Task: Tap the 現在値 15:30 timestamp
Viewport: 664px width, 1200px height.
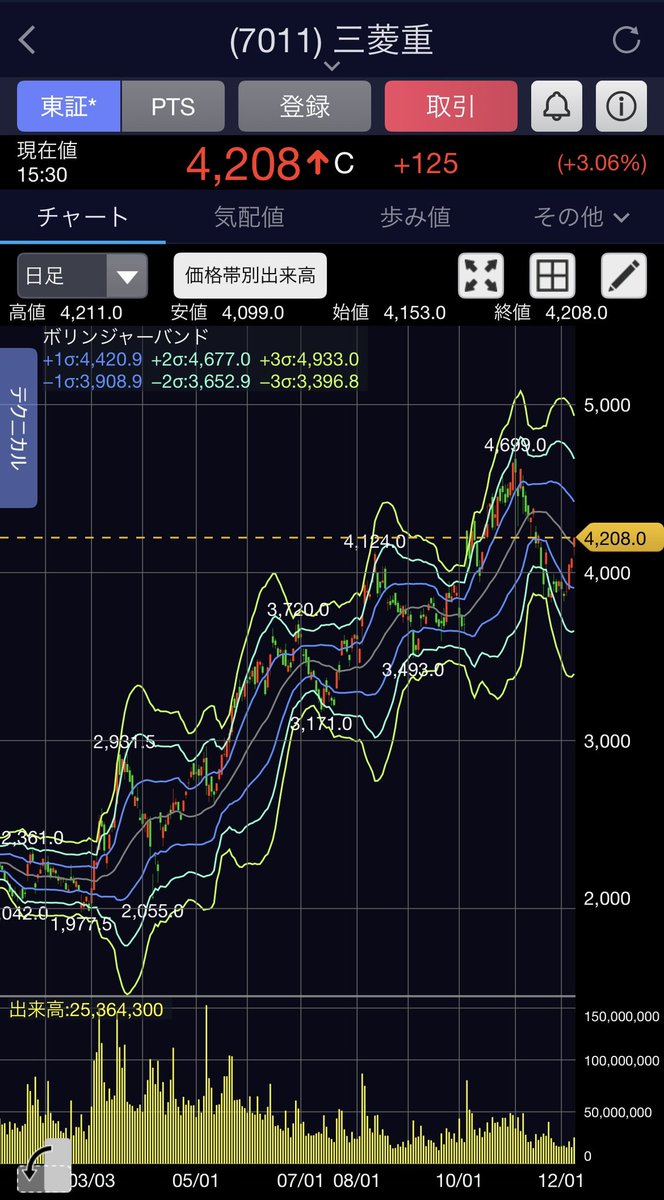Action: (47, 163)
